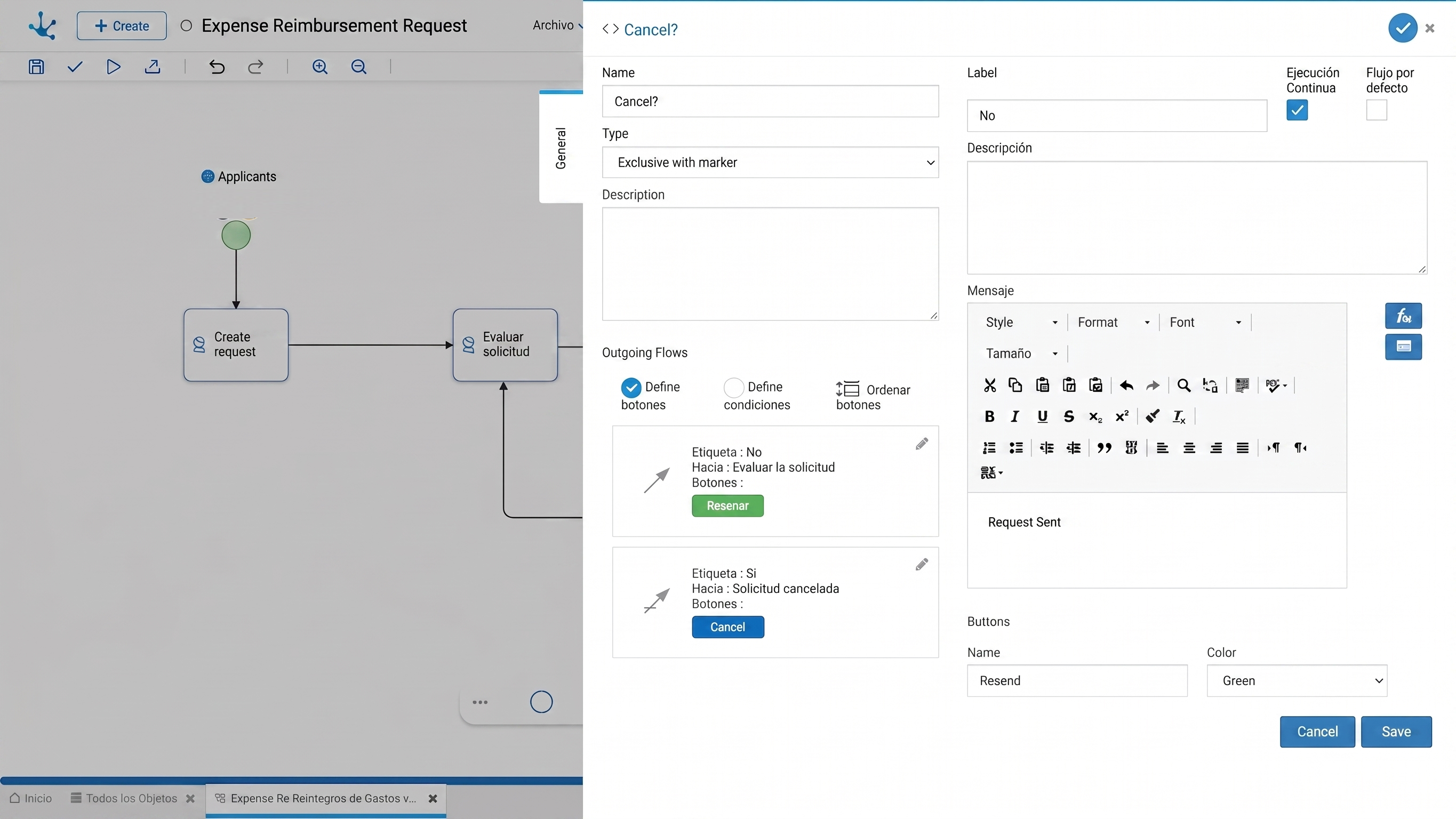This screenshot has height=819, width=1456.
Task: Click Ordenar botones to reorder buttons
Action: click(873, 396)
